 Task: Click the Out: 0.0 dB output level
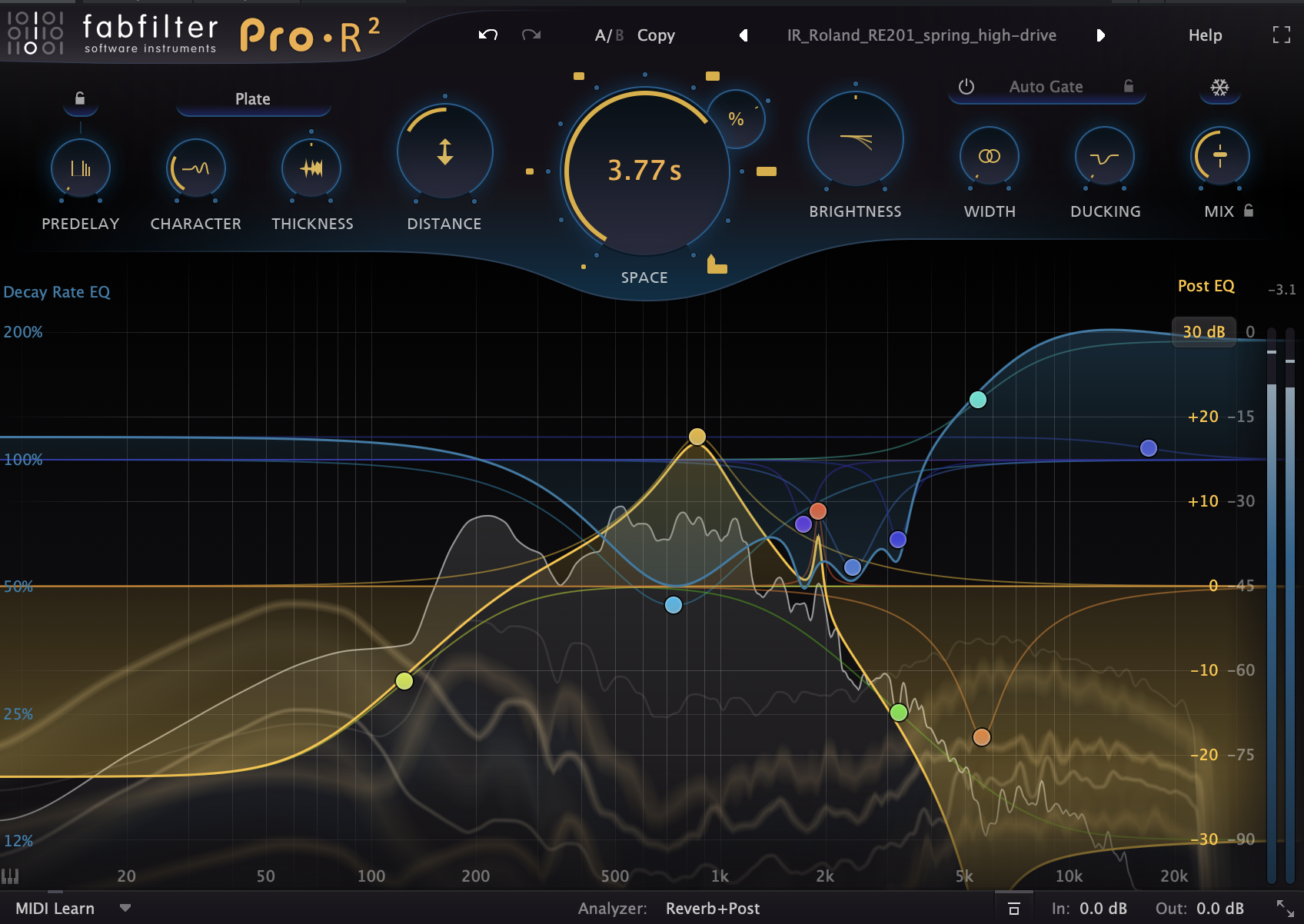pos(1199,909)
